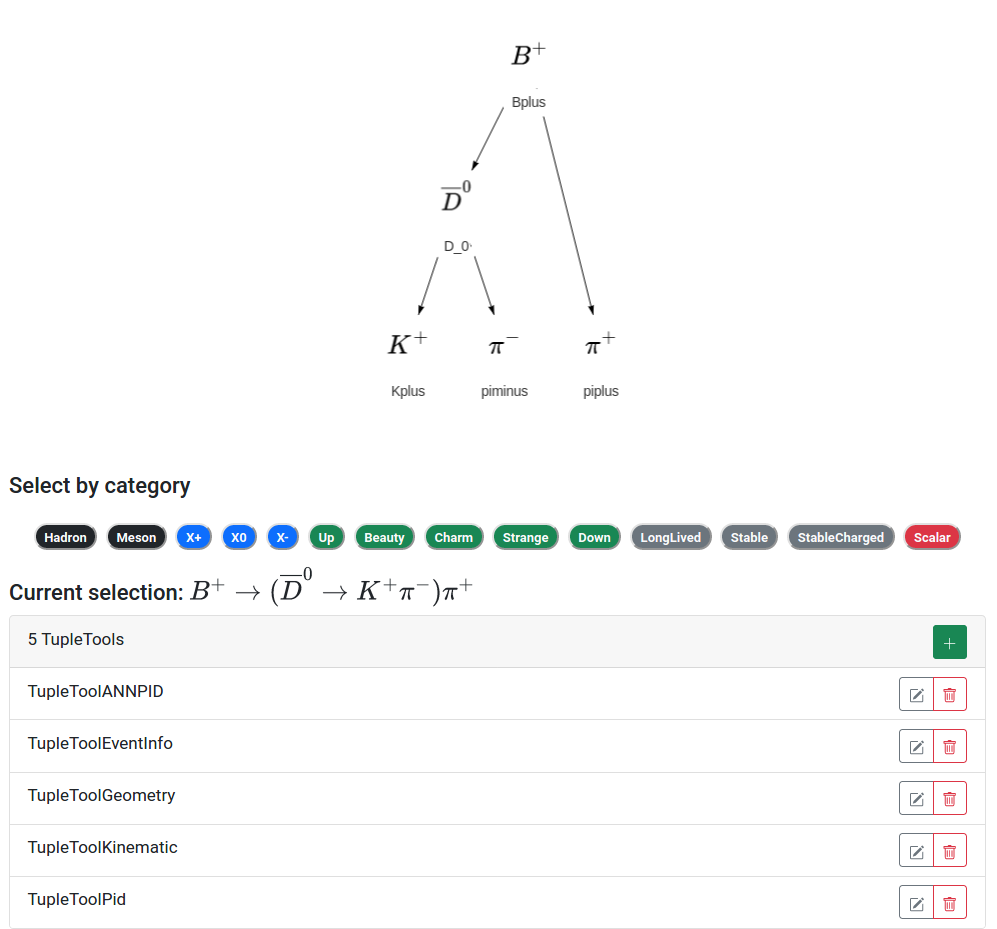Image resolution: width=997 pixels, height=929 pixels.
Task: Edit the TupleToolPid entry
Action: 916,903
